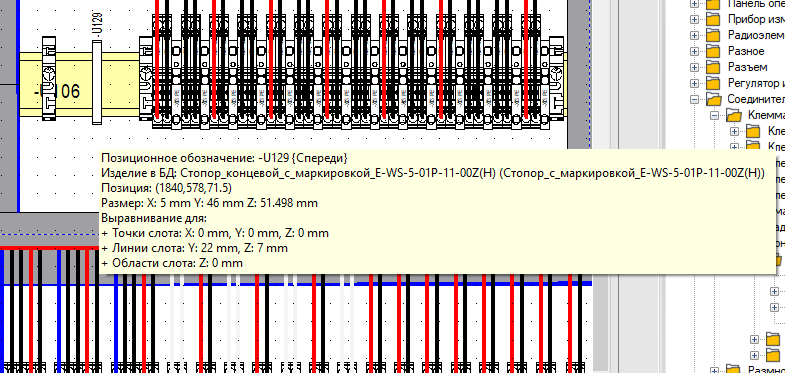Expand the Разъем tree node
The width and height of the screenshot is (785, 373).
point(694,67)
